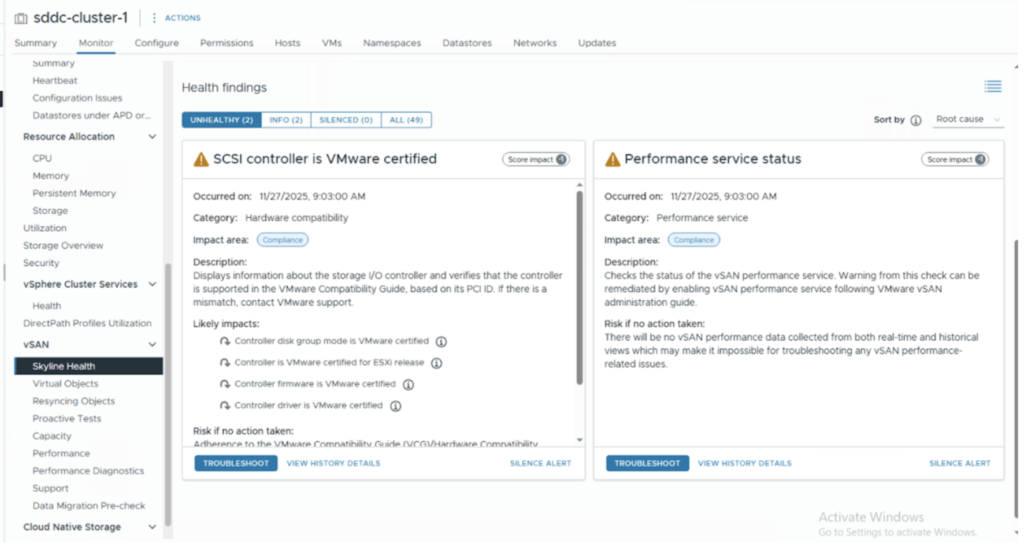Click warning icon on Performance service status card
The width and height of the screenshot is (1024, 551).
click(x=609, y=159)
